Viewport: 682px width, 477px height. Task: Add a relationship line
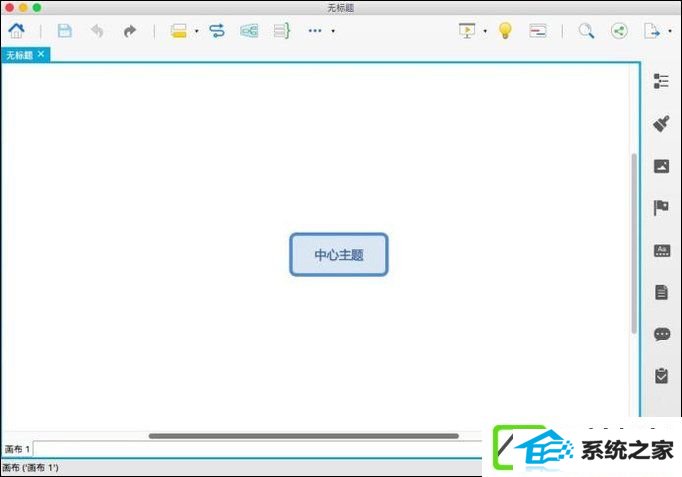point(217,31)
